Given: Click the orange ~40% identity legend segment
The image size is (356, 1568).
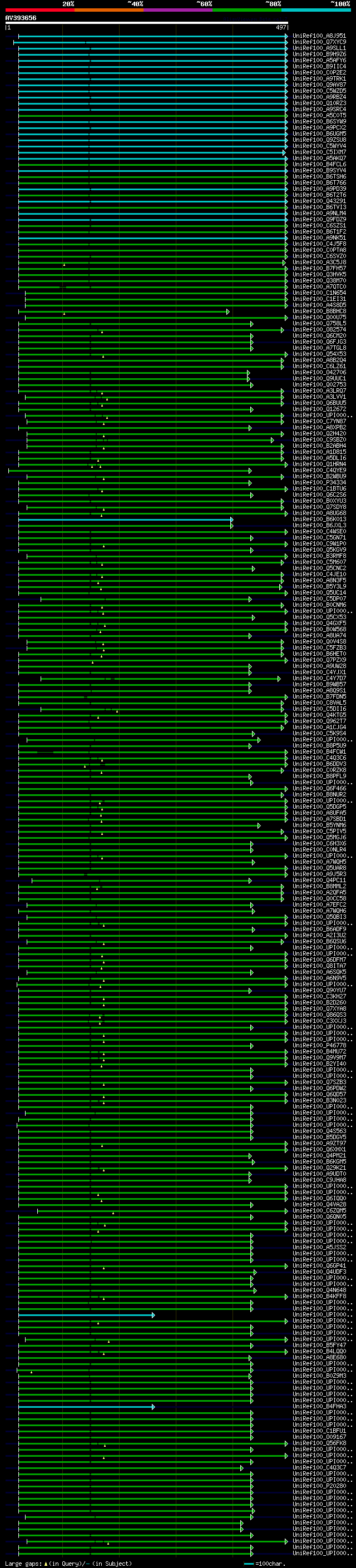Looking at the screenshot, I should pyautogui.click(x=109, y=10).
